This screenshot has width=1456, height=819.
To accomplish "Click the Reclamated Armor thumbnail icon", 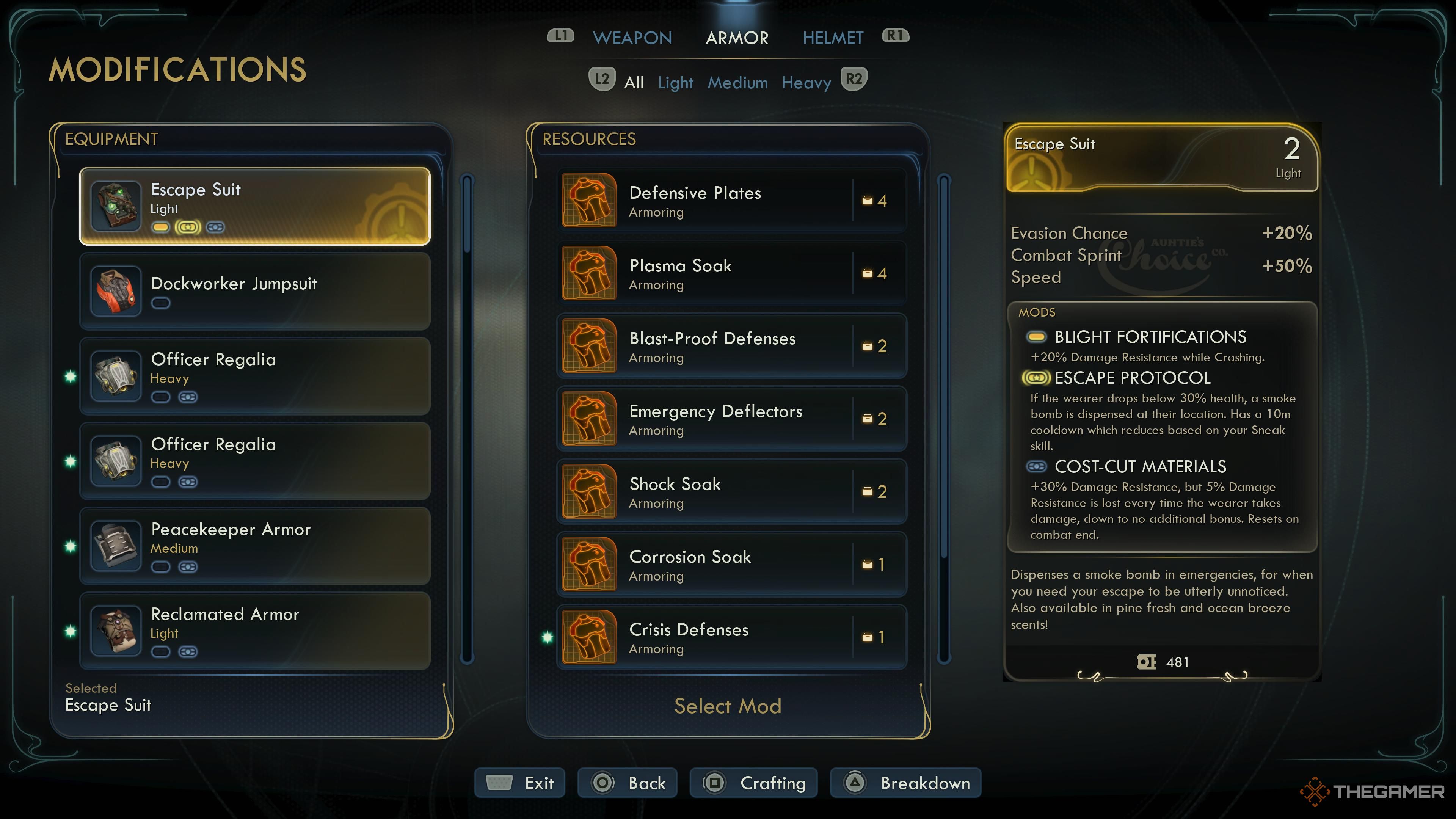I will tap(116, 631).
